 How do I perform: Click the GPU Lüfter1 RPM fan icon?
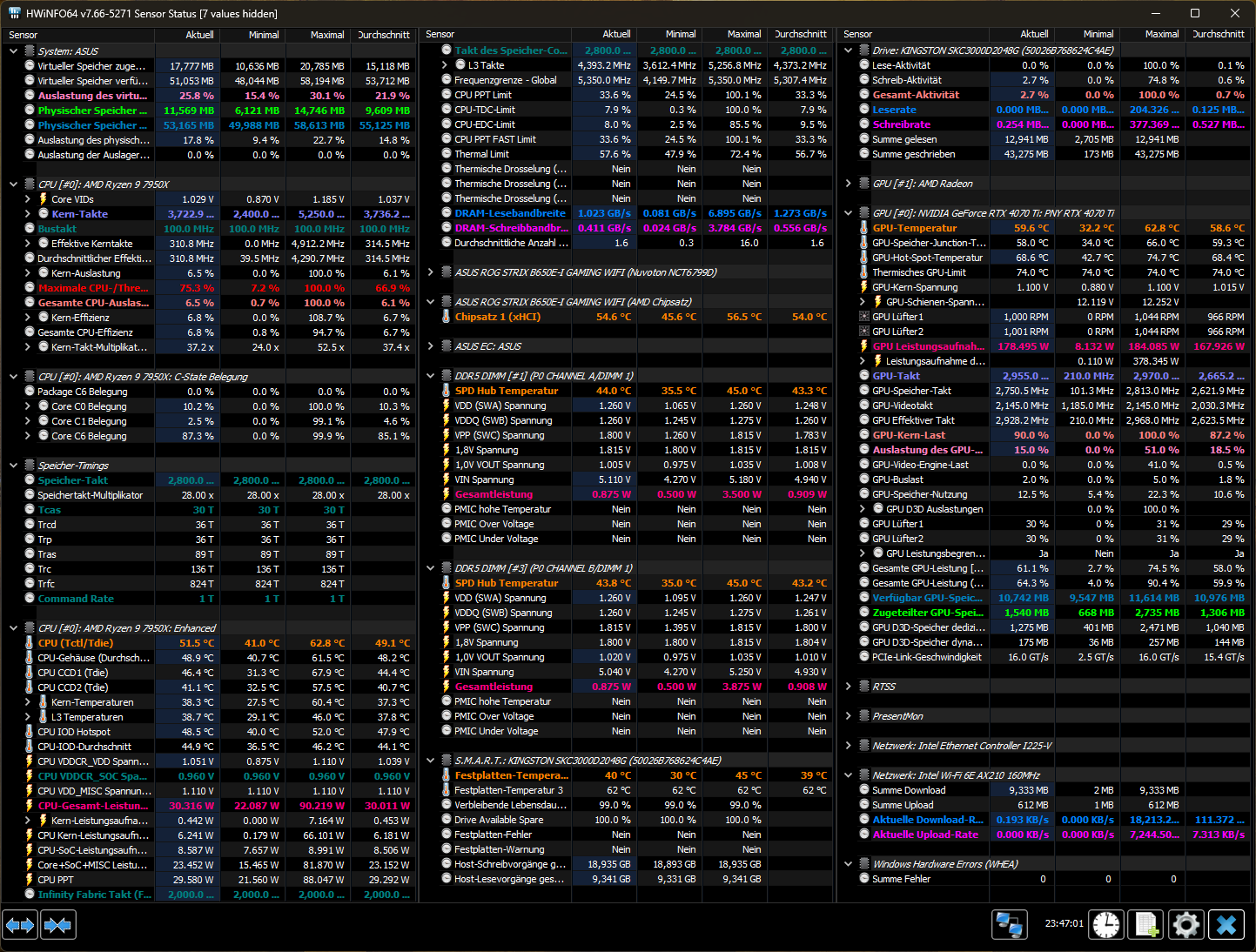(x=864, y=317)
